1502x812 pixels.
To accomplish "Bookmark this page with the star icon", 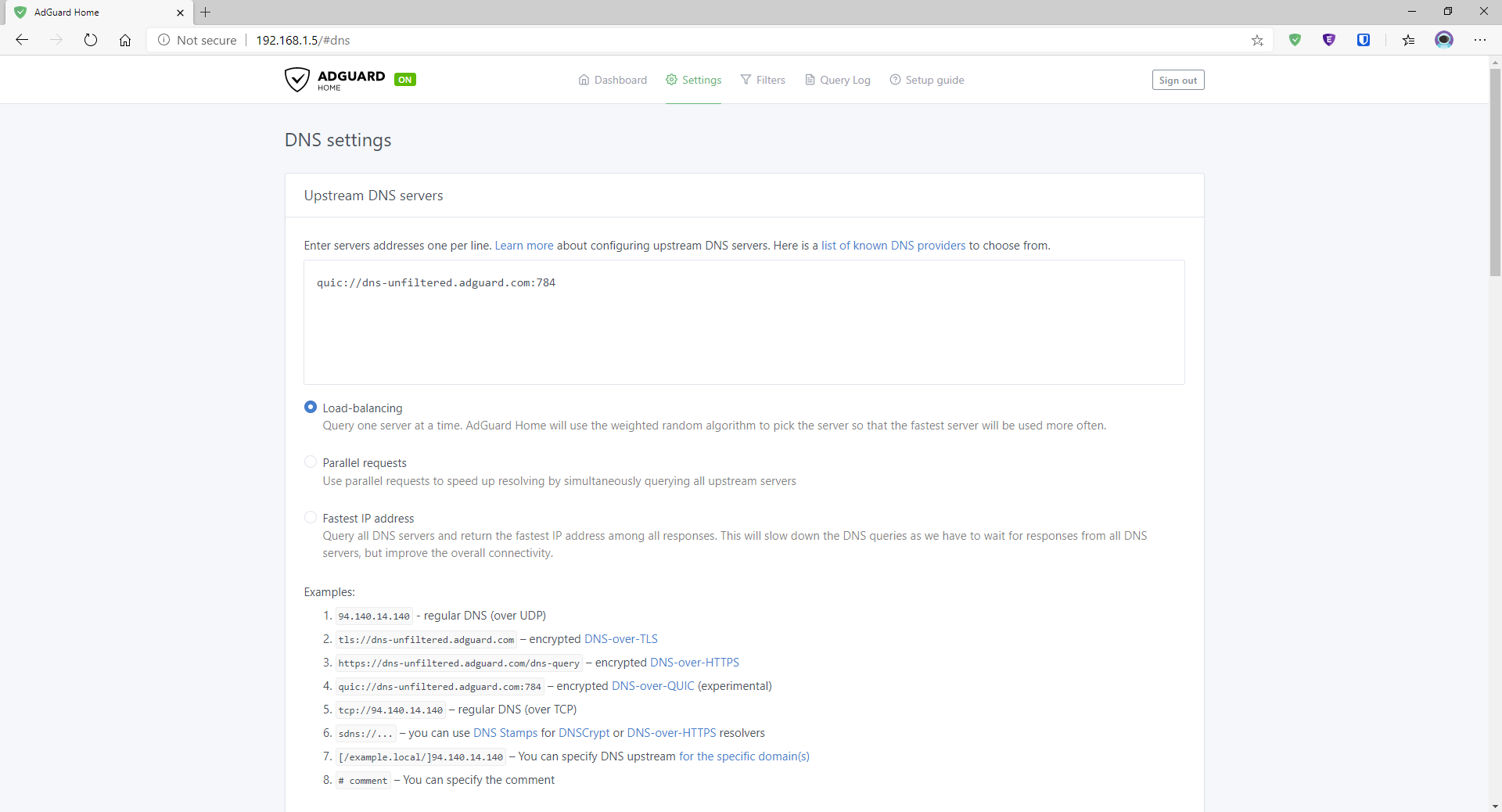I will [x=1257, y=40].
